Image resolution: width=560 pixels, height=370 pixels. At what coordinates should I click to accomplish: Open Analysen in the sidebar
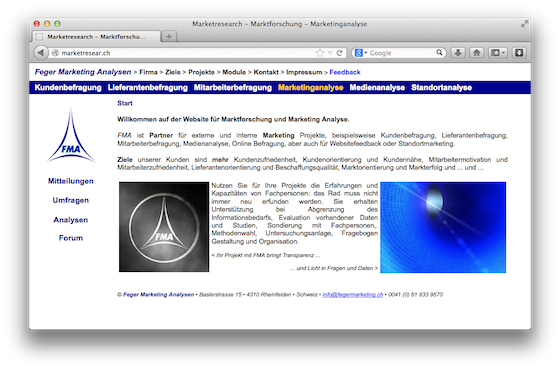click(71, 220)
